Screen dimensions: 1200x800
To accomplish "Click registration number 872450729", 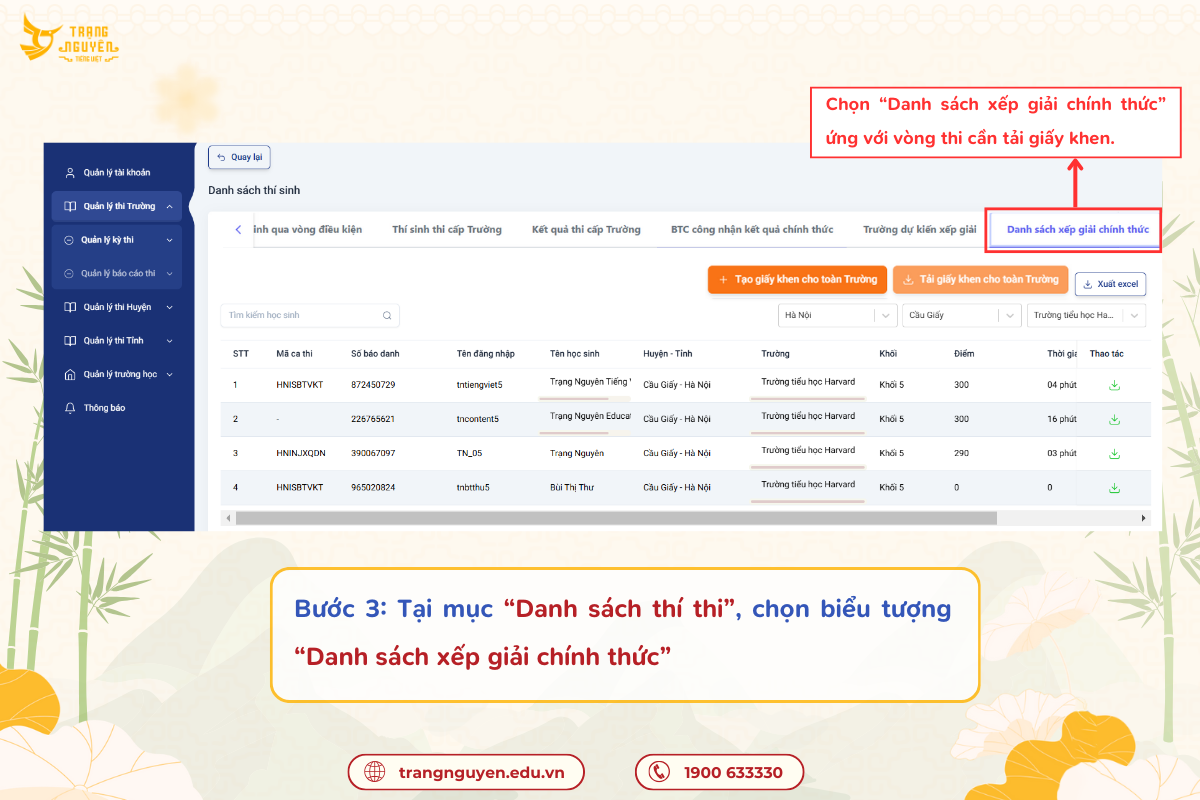I will pos(373,385).
